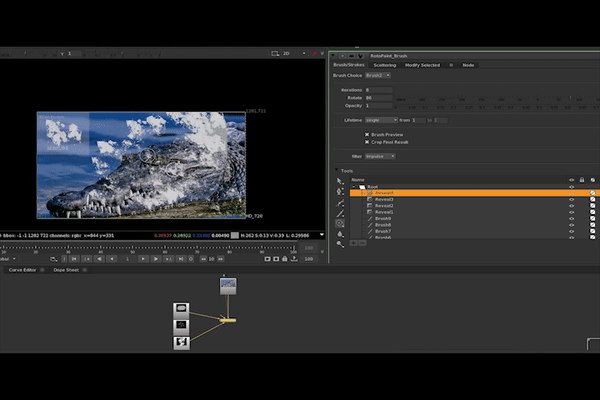Click the Rotate value input field
This screenshot has height=400, width=600.
point(380,97)
